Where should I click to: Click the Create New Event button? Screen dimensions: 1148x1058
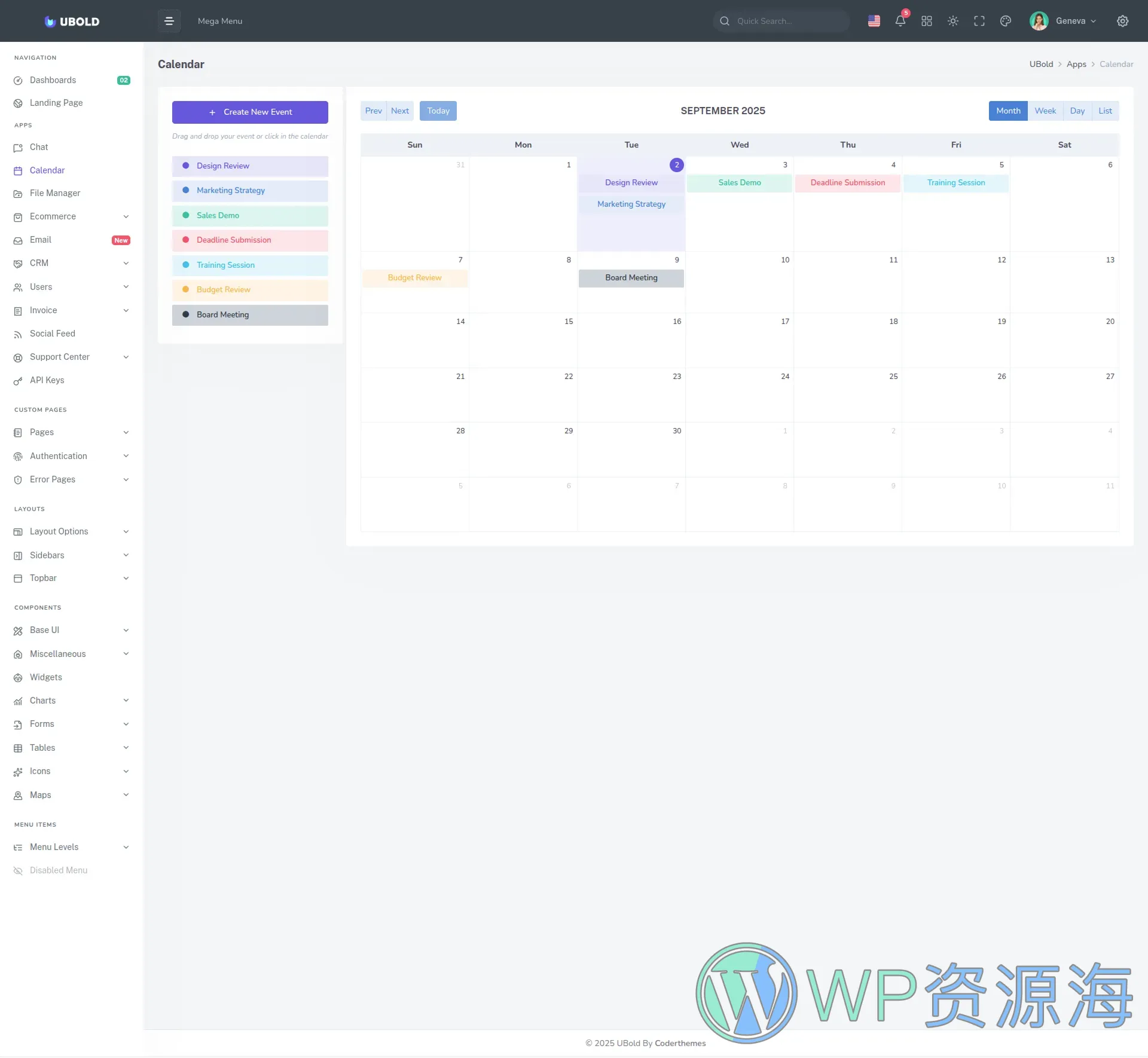pos(250,112)
